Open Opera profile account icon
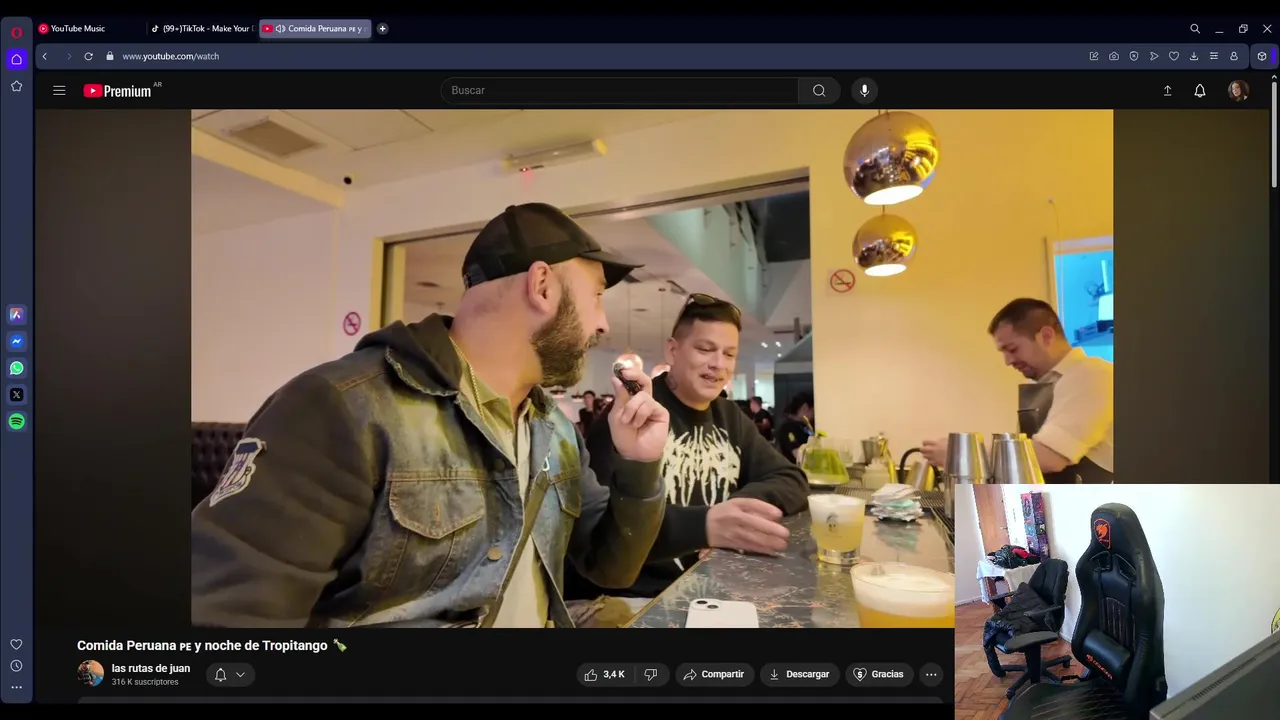 (1234, 56)
